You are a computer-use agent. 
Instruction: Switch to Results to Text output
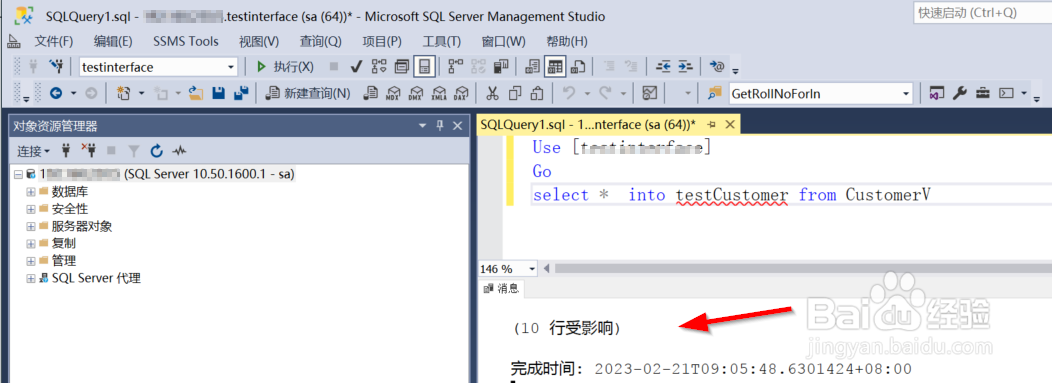(x=533, y=67)
